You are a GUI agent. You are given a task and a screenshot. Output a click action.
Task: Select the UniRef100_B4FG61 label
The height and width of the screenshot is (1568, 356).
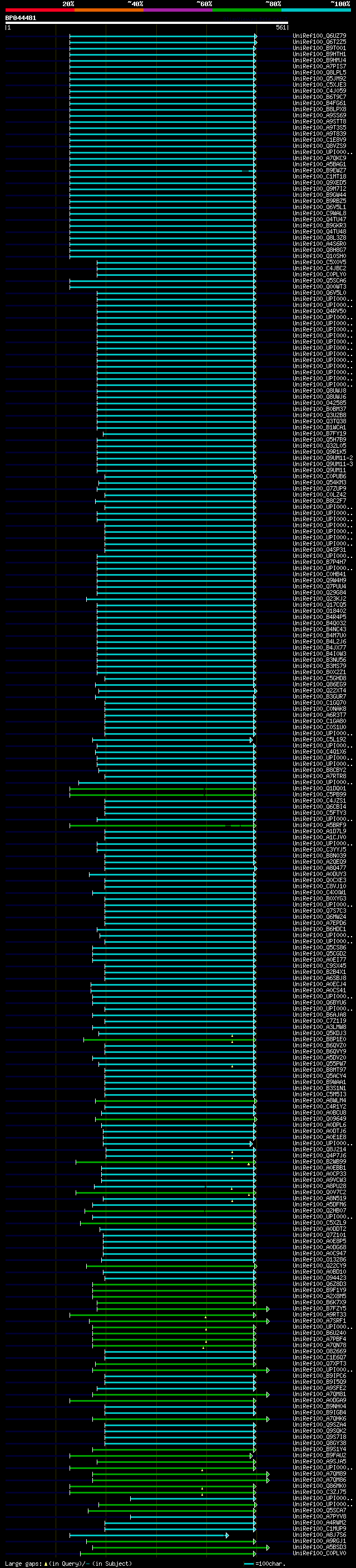click(x=319, y=103)
